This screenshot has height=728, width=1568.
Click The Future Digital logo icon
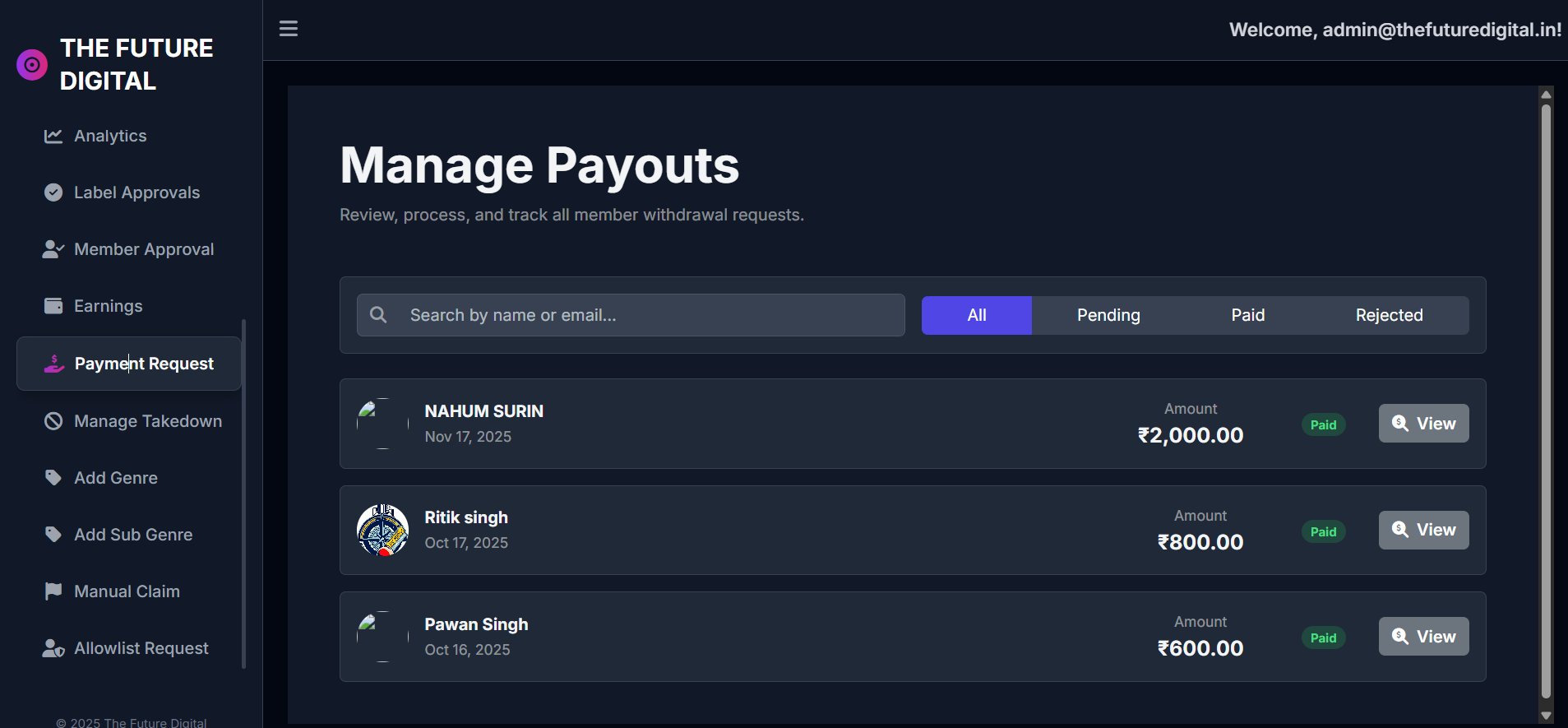click(x=32, y=64)
